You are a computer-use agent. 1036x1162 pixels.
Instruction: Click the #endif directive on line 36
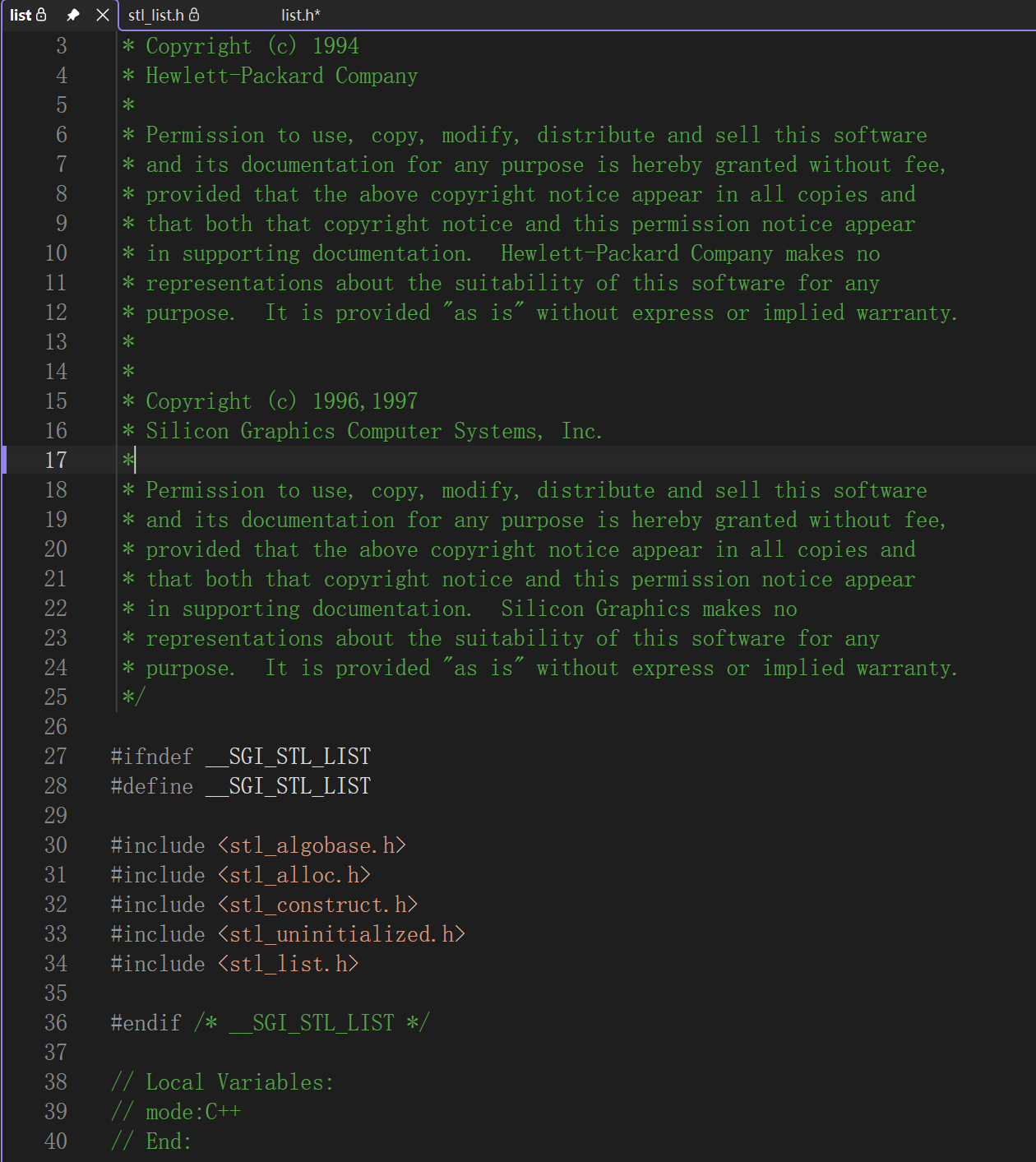click(146, 1023)
